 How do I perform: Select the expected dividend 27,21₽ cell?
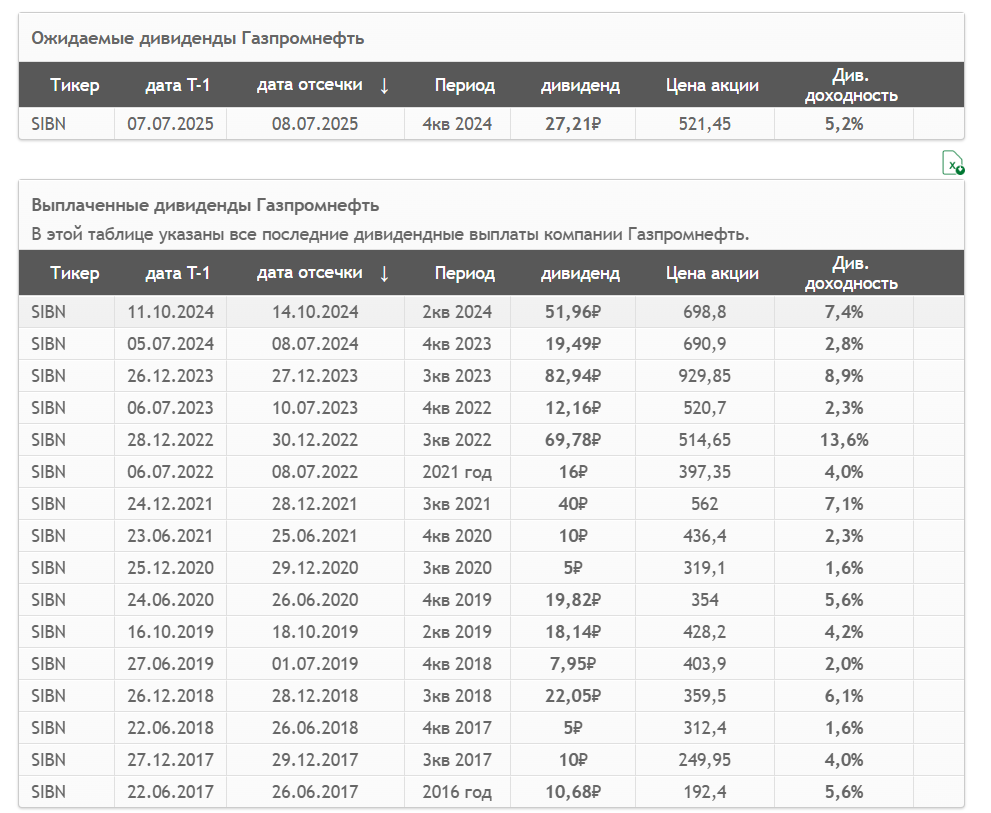click(573, 124)
